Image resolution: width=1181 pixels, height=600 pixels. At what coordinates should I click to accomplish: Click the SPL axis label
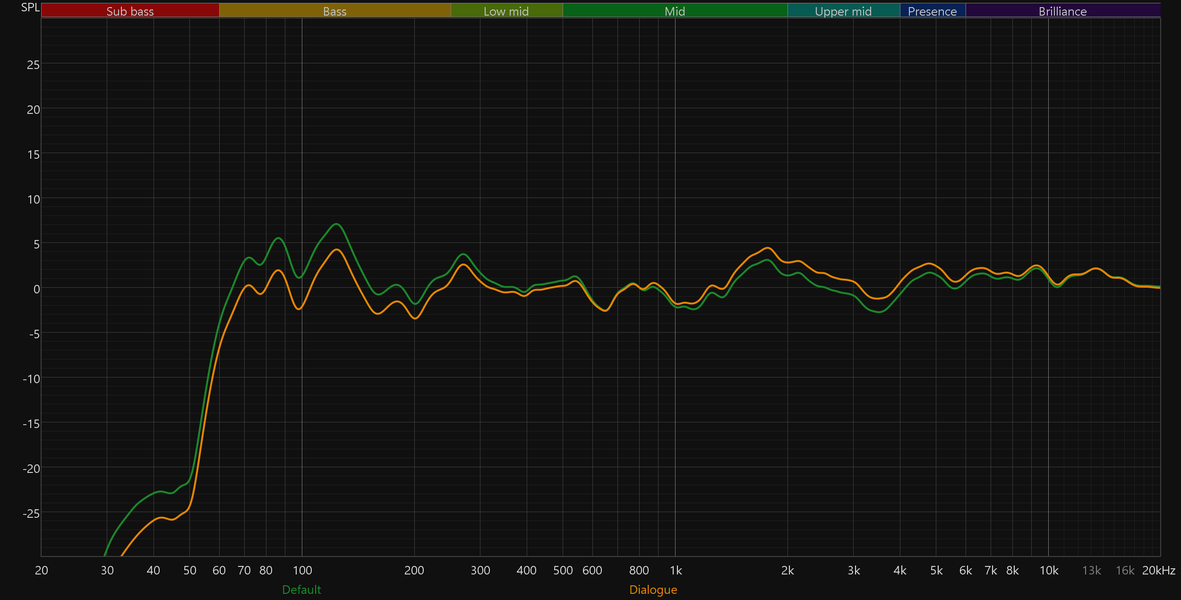[x=30, y=8]
